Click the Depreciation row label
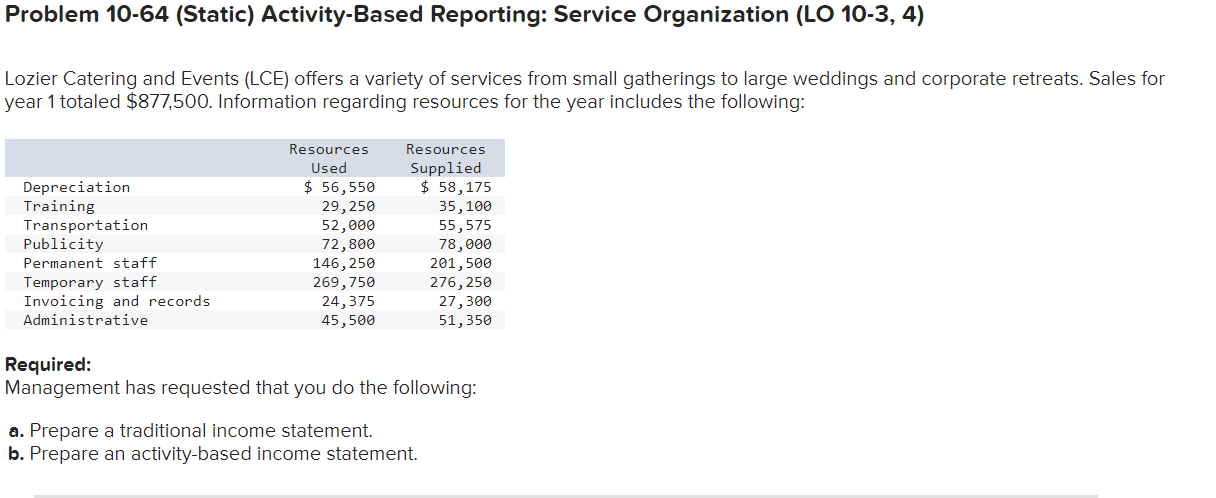Screen dimensions: 1216x498 click(77, 187)
